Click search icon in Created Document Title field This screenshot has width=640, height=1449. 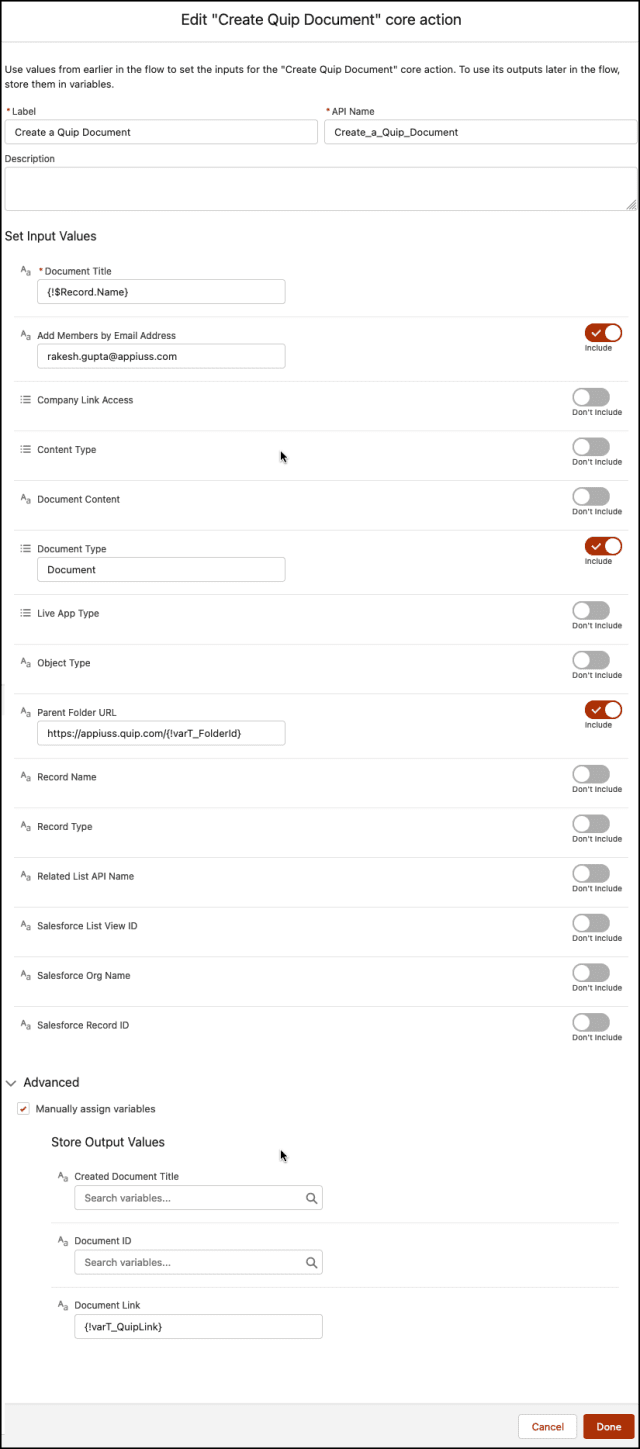311,1198
